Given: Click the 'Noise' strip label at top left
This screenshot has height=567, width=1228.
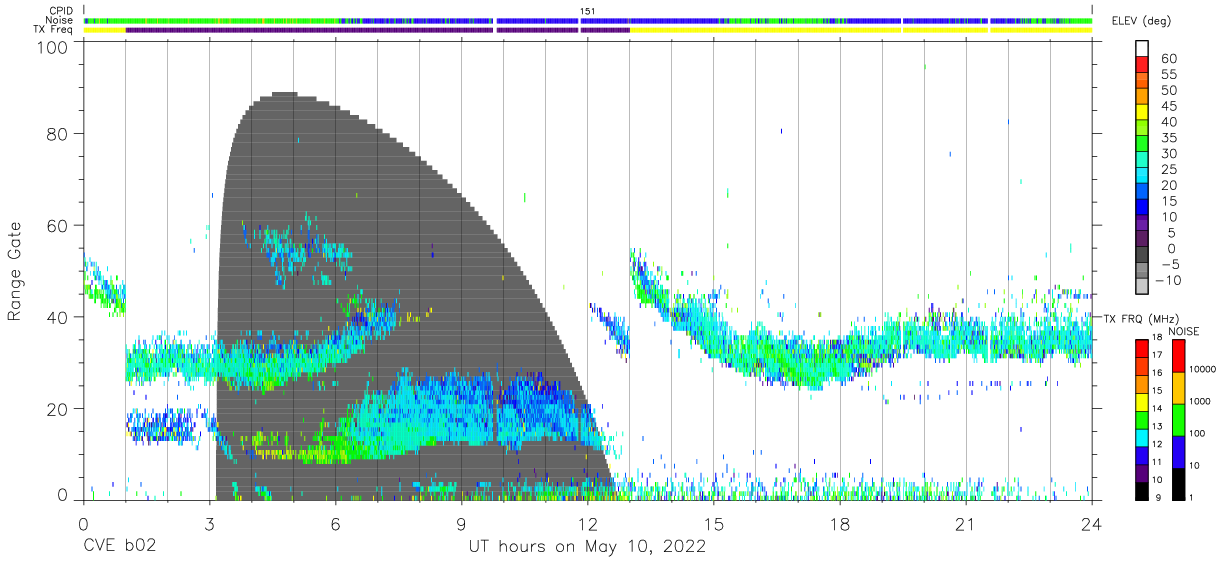Looking at the screenshot, I should tap(59, 20).
